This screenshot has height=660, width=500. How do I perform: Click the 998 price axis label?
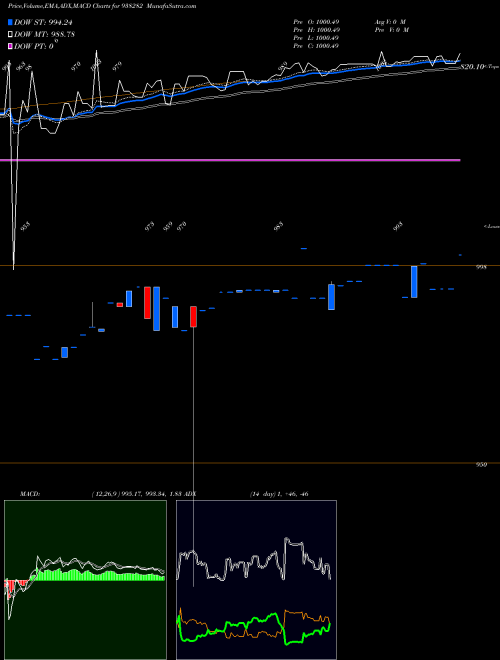click(x=481, y=267)
